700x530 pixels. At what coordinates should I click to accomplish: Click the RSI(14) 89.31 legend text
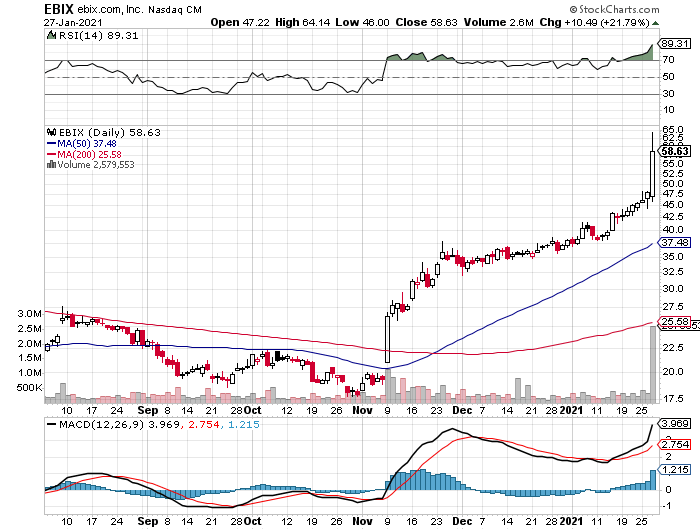[x=98, y=35]
